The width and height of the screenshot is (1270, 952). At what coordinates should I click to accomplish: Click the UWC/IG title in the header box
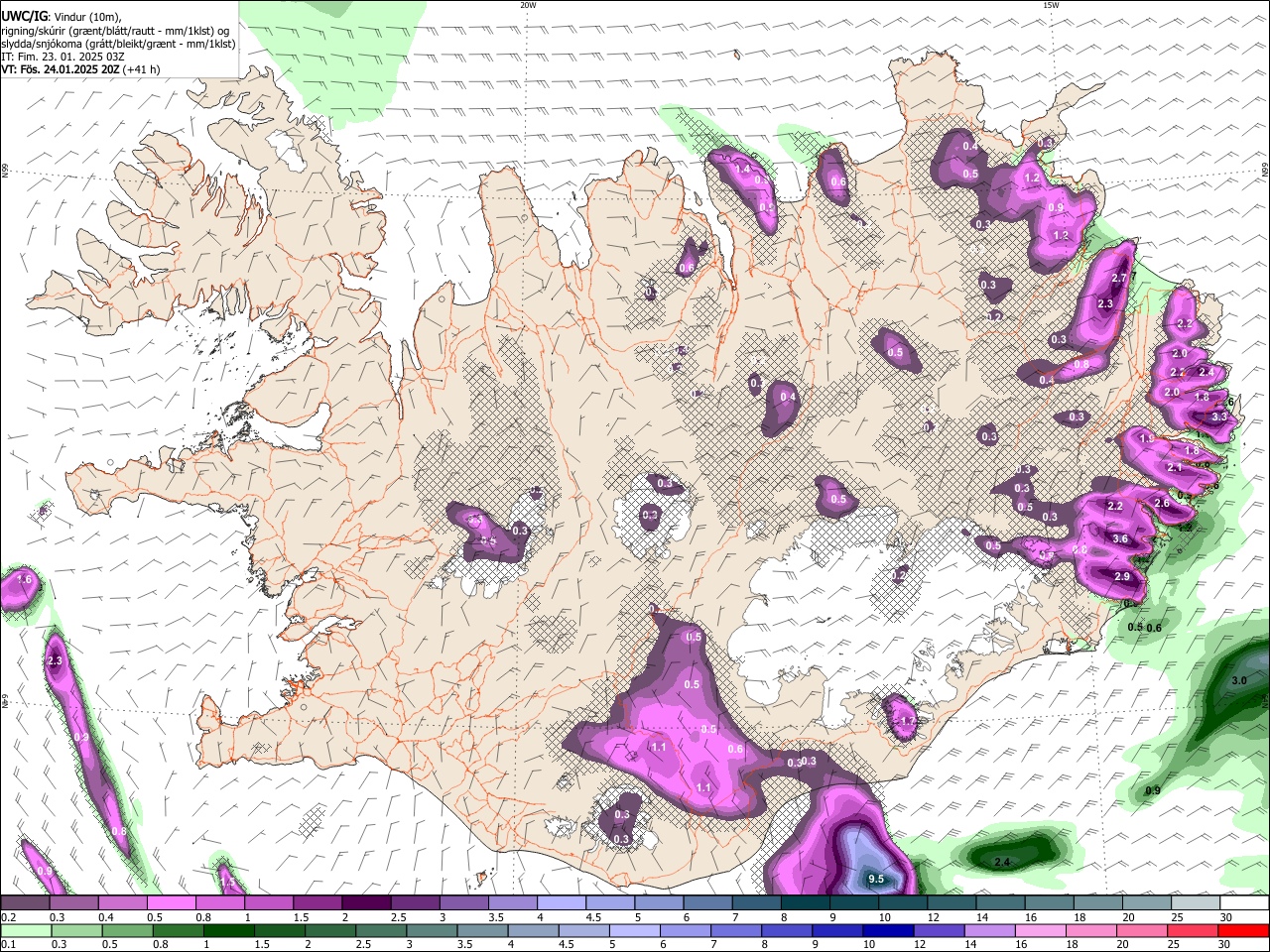[x=24, y=15]
